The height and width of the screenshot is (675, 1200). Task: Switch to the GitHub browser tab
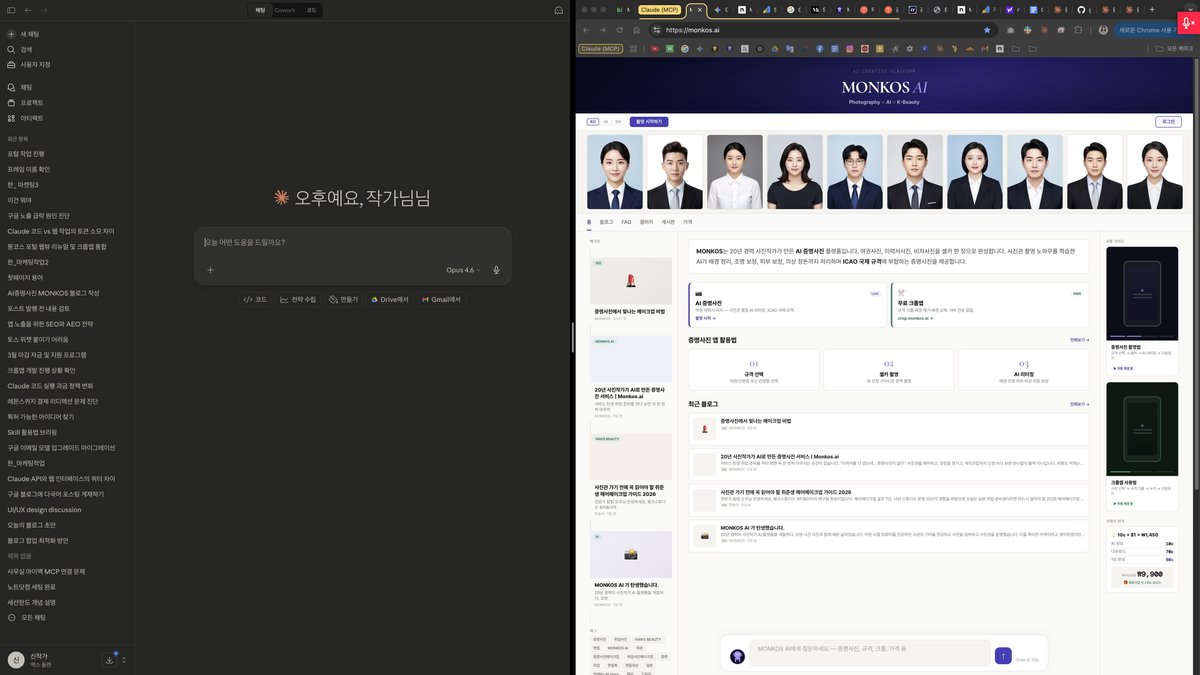(1081, 10)
